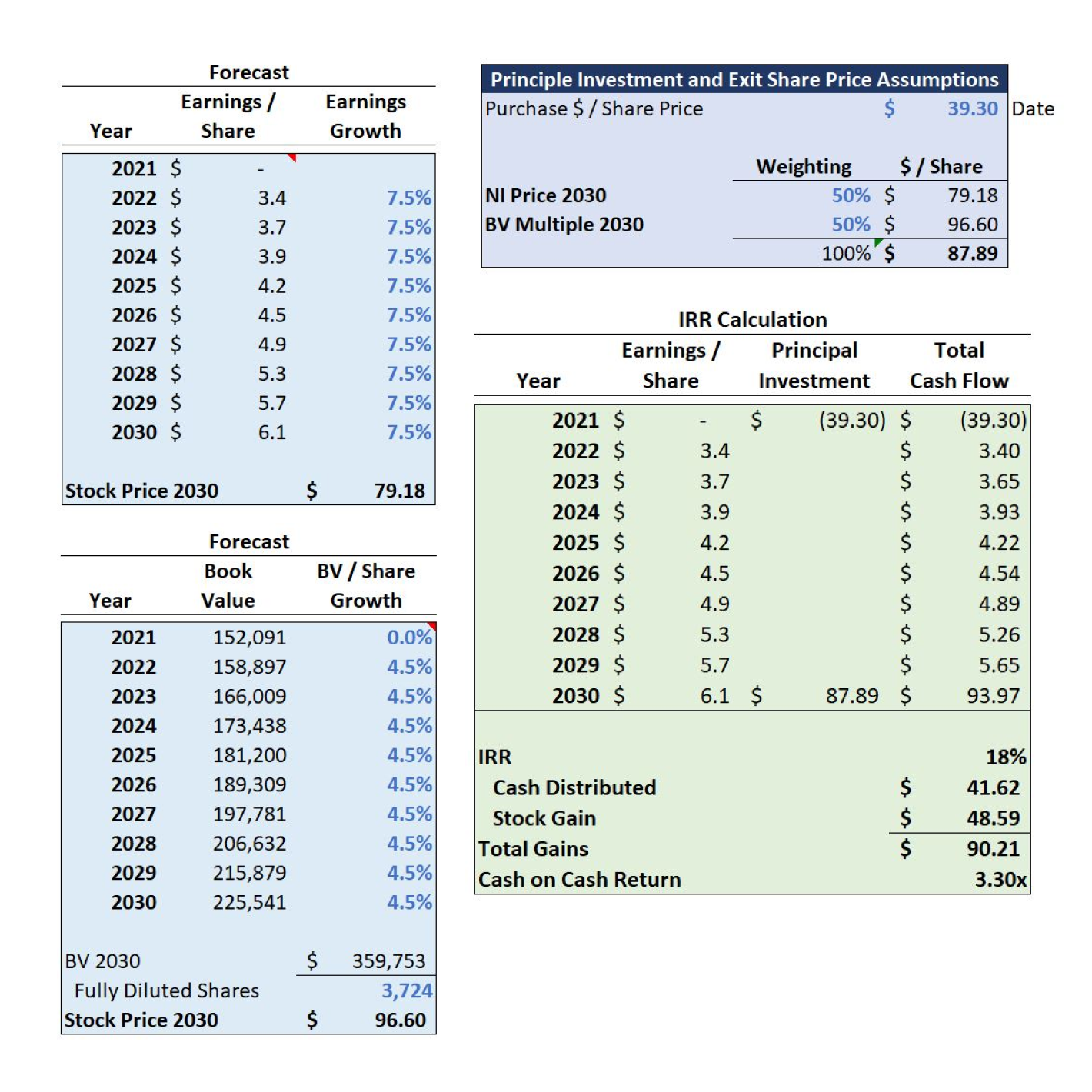Viewport: 1092px width, 1092px height.
Task: Select the 100% total weighting cell
Action: coord(846,254)
